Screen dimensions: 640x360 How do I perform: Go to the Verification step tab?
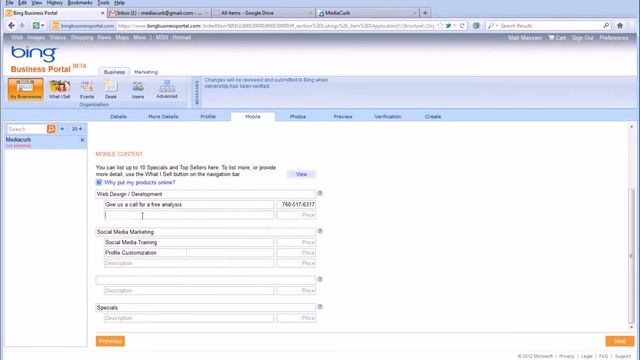[x=388, y=117]
